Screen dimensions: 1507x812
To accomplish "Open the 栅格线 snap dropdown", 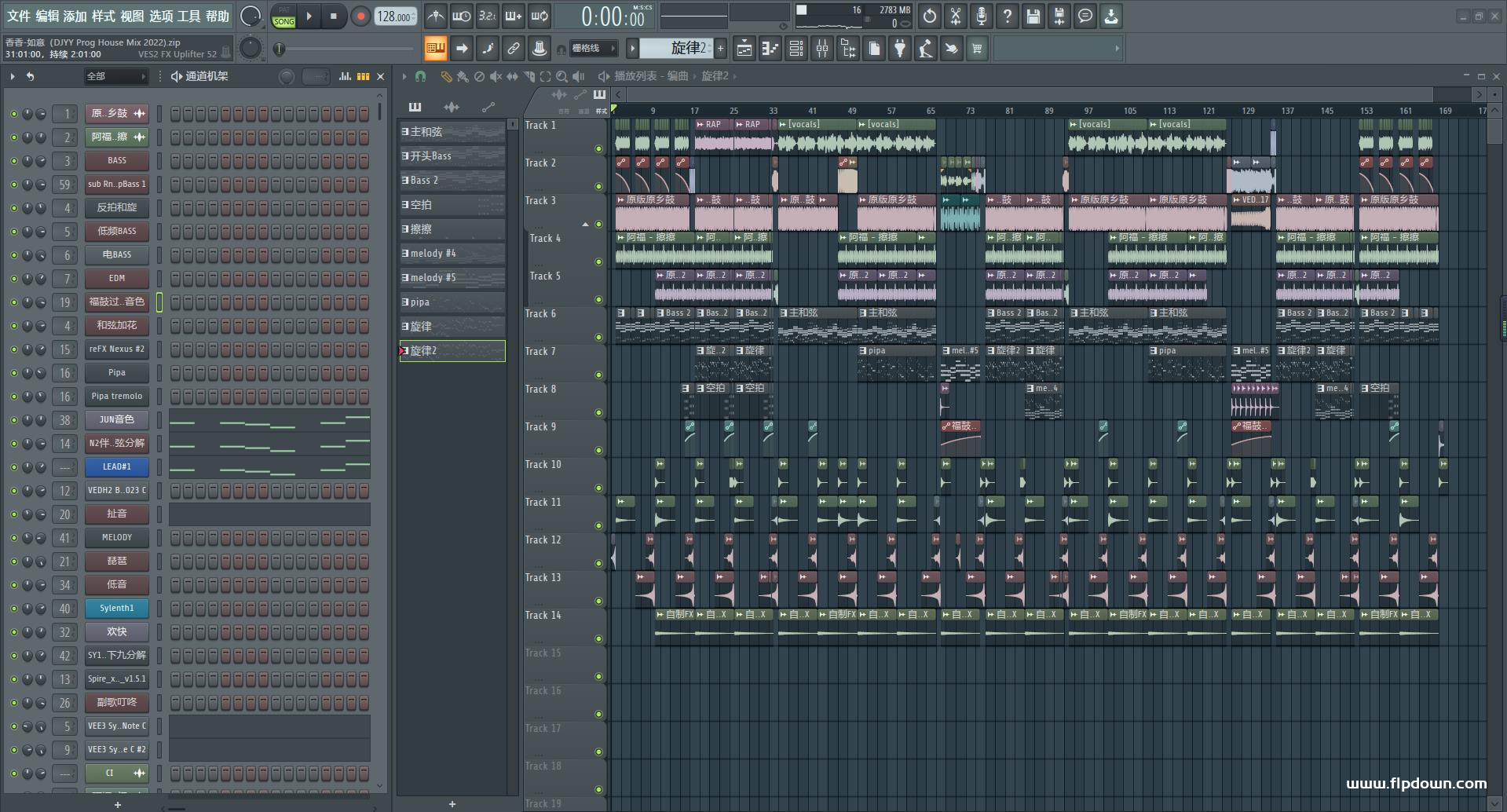I will pyautogui.click(x=593, y=49).
